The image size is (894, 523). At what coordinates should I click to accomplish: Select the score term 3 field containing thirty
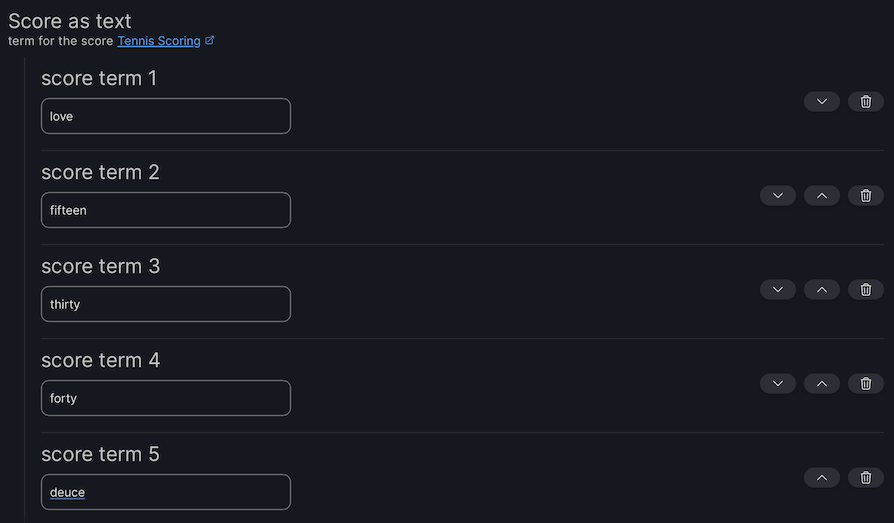(166, 304)
